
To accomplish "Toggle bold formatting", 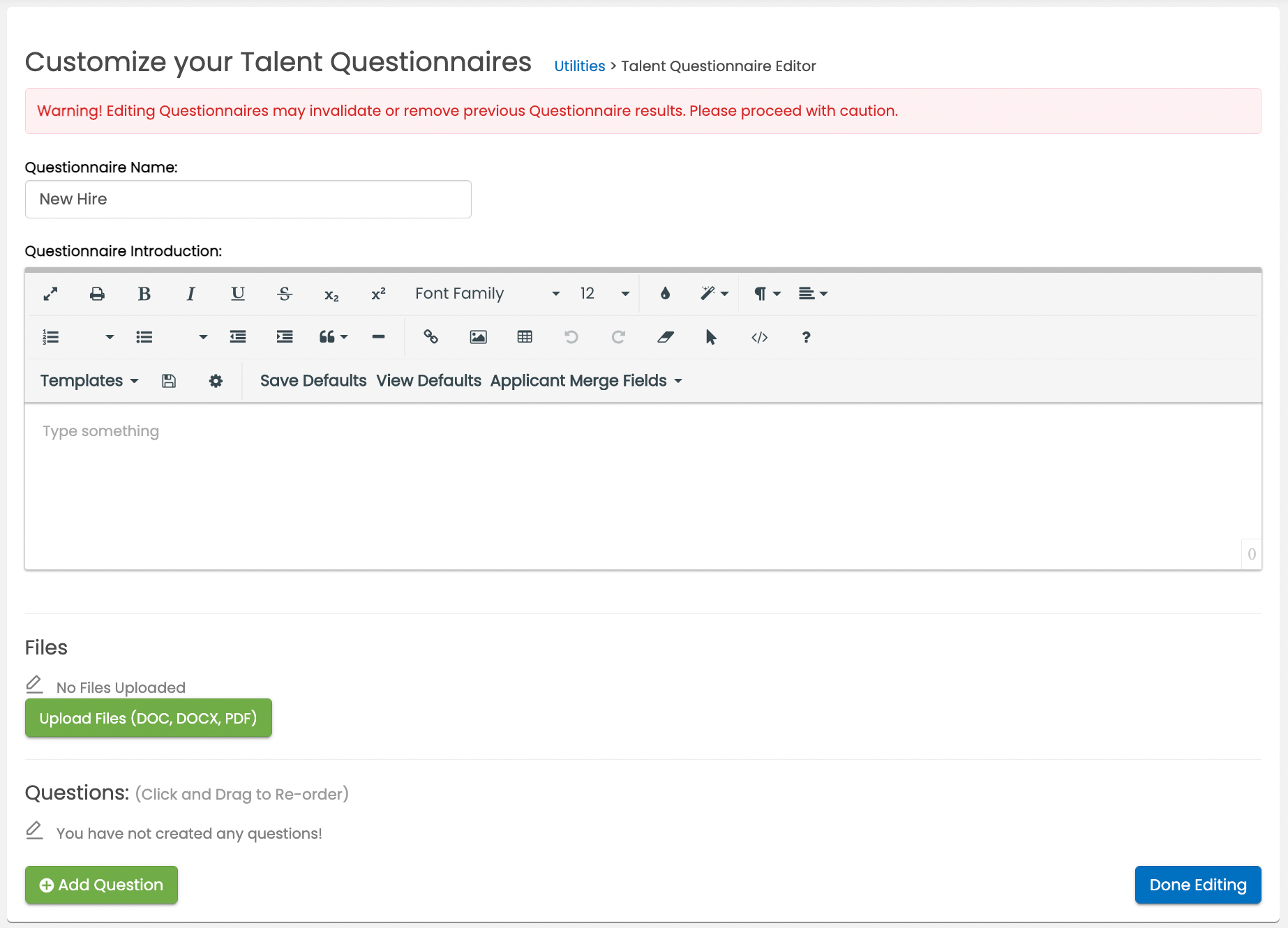I will [144, 294].
